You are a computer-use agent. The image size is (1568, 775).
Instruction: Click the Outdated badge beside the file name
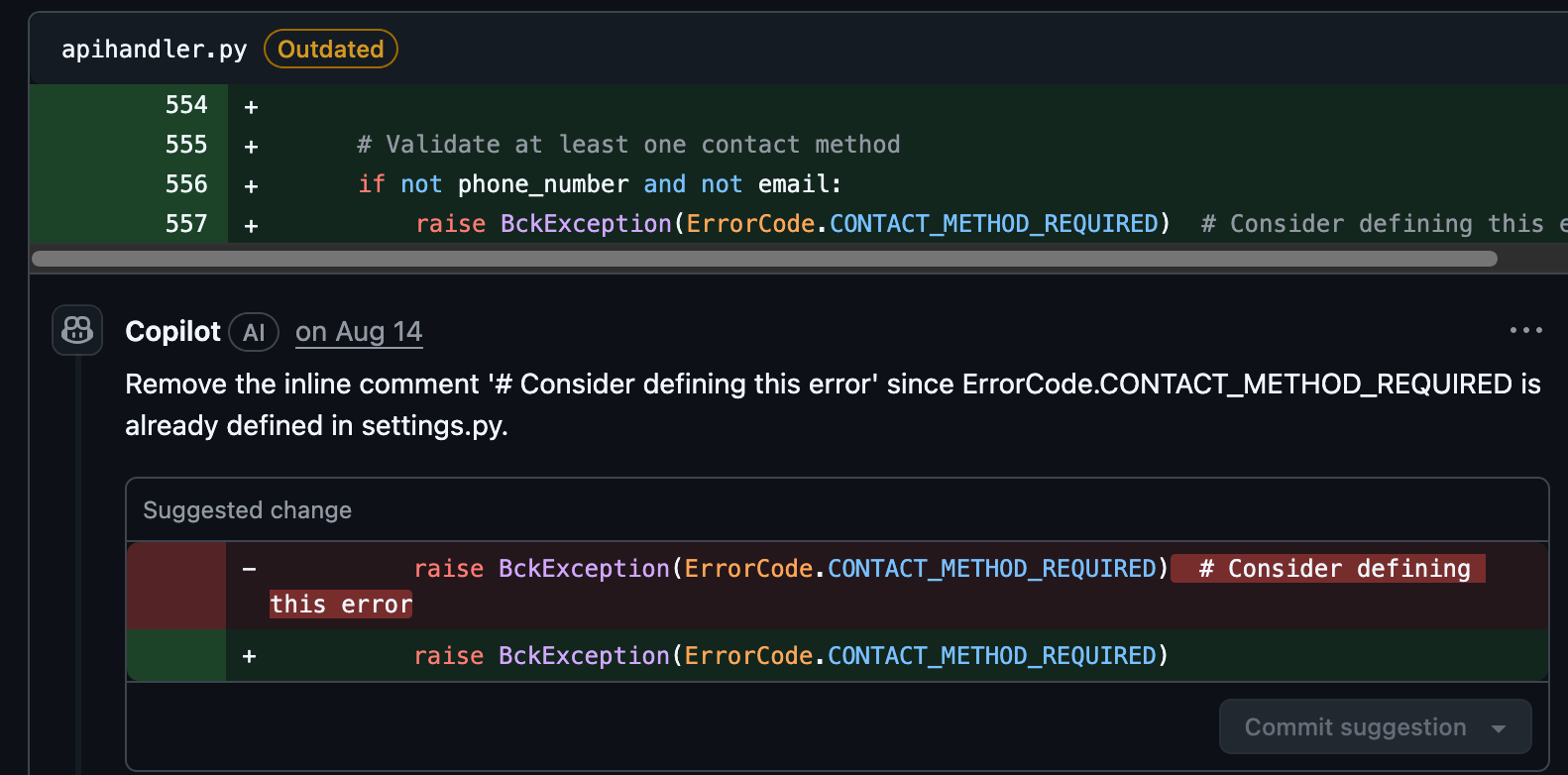pos(330,50)
